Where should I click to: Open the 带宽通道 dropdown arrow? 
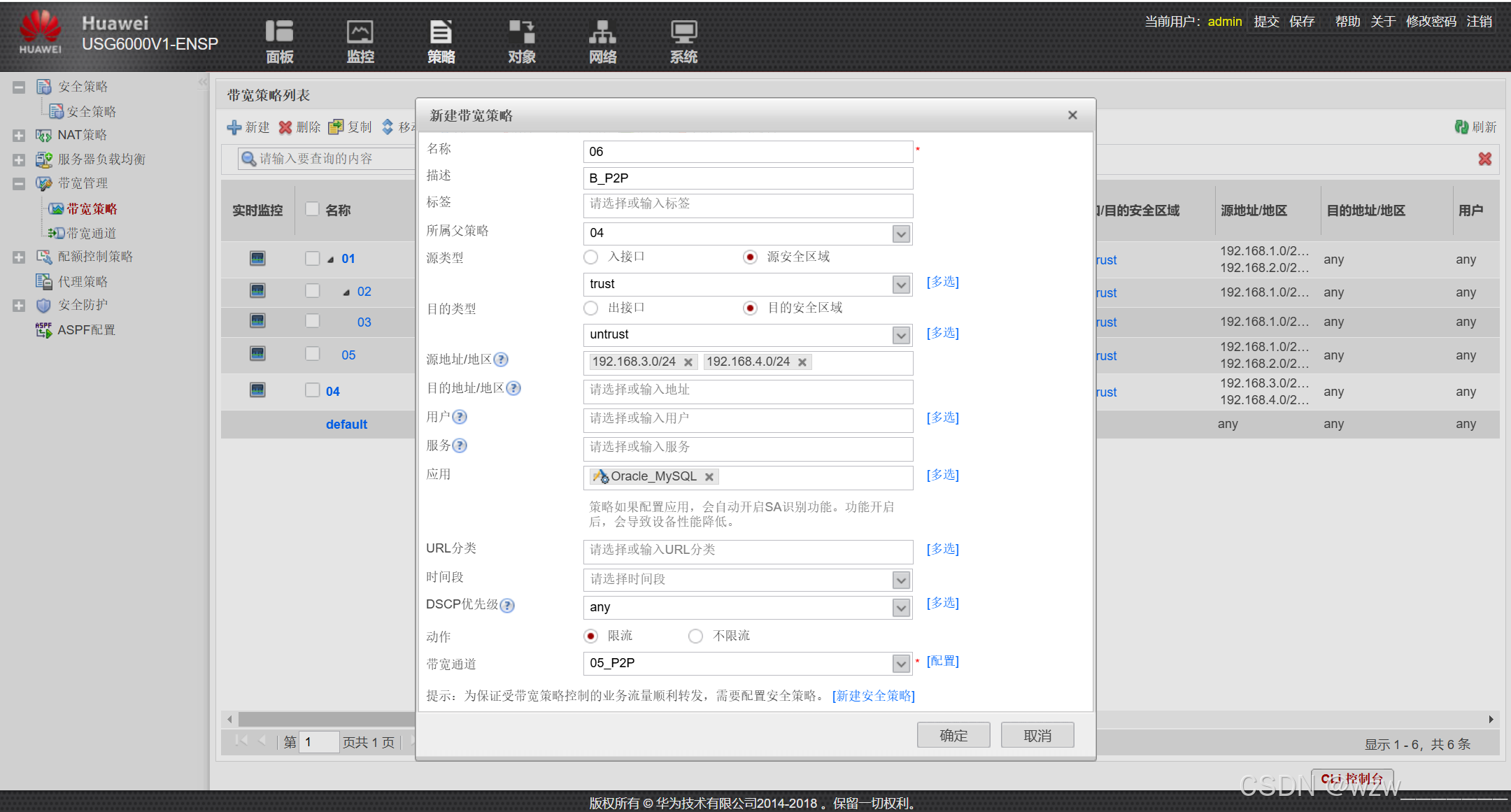coord(901,663)
